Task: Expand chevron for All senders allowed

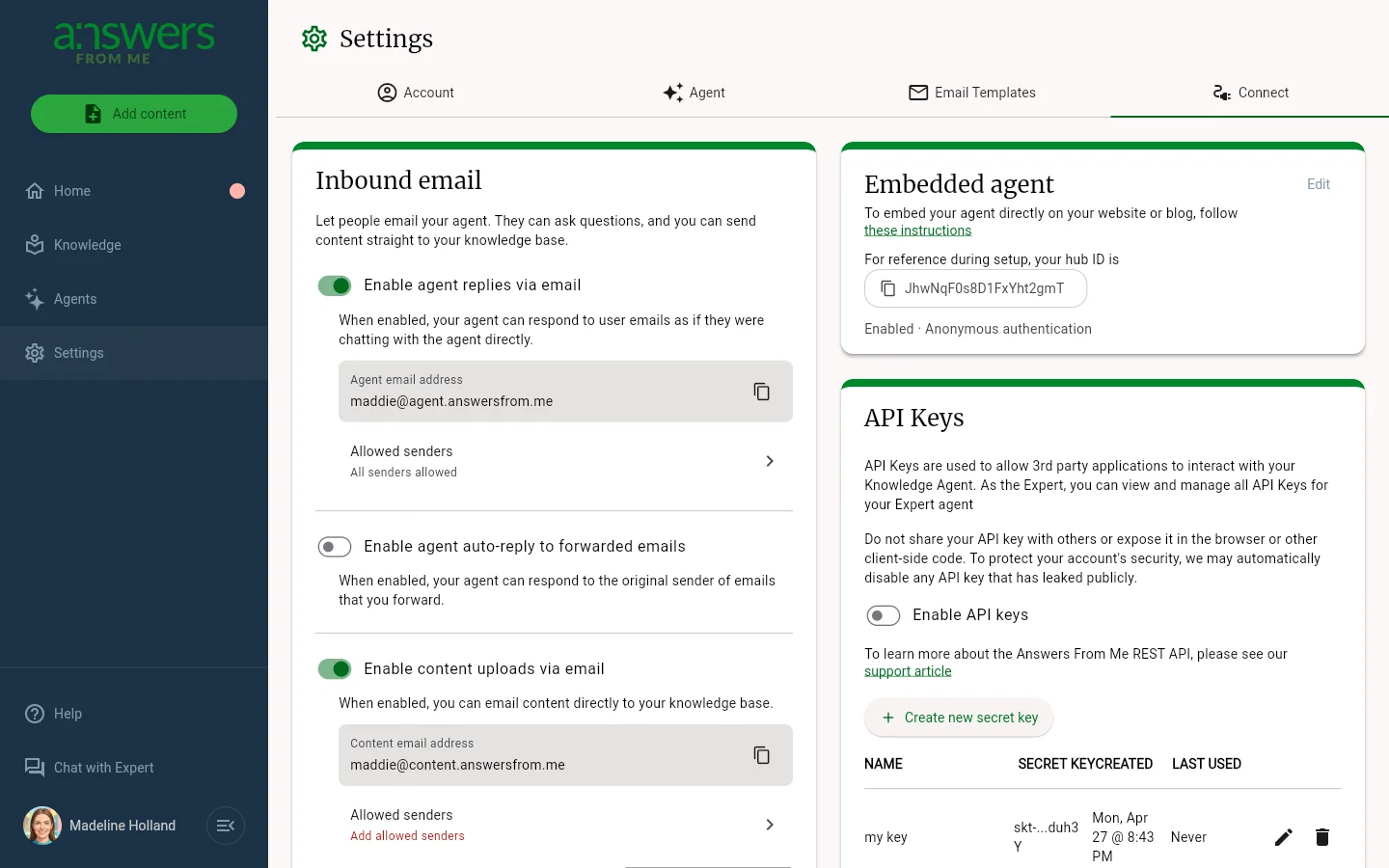Action: tap(770, 461)
